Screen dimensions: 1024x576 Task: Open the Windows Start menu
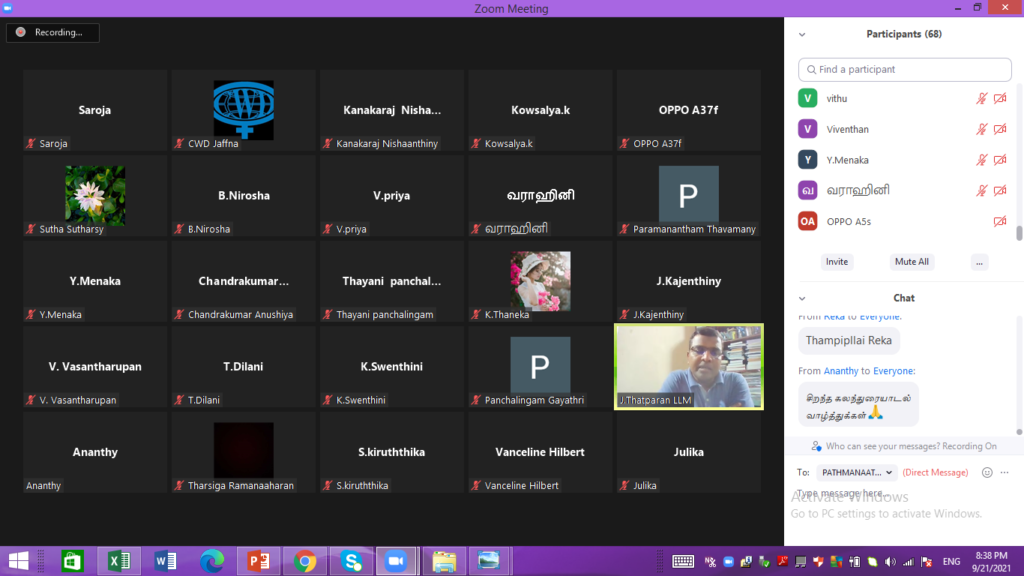point(18,561)
